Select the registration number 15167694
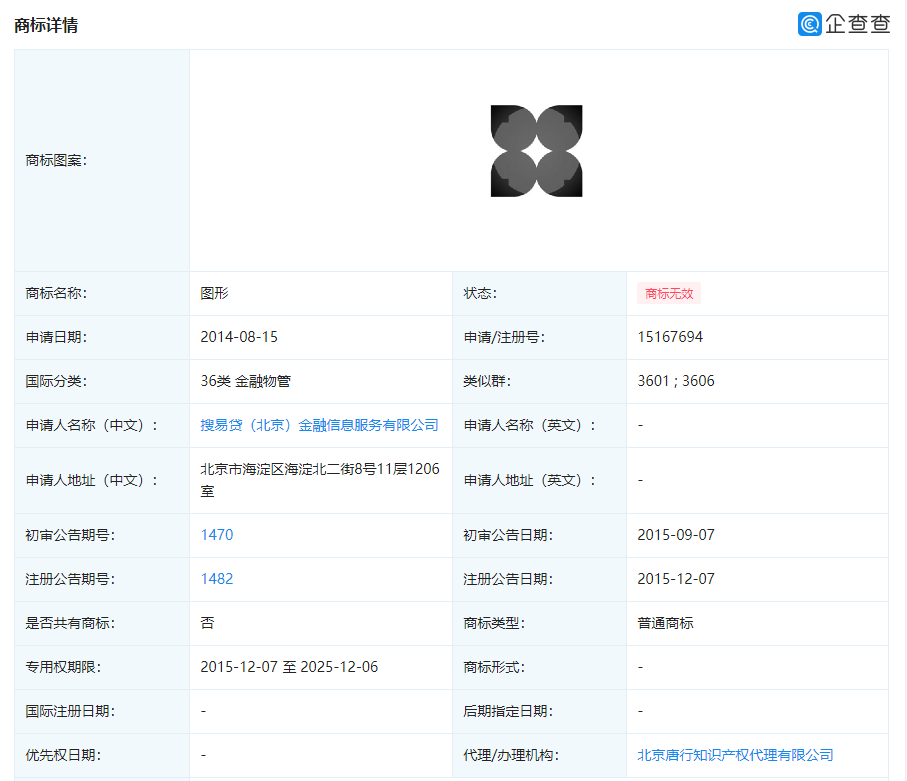907x781 pixels. point(670,337)
